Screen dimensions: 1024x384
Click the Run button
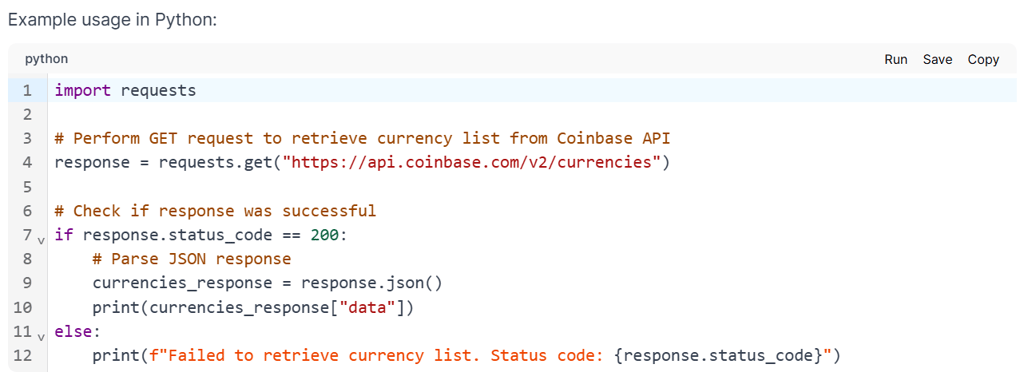pos(896,59)
